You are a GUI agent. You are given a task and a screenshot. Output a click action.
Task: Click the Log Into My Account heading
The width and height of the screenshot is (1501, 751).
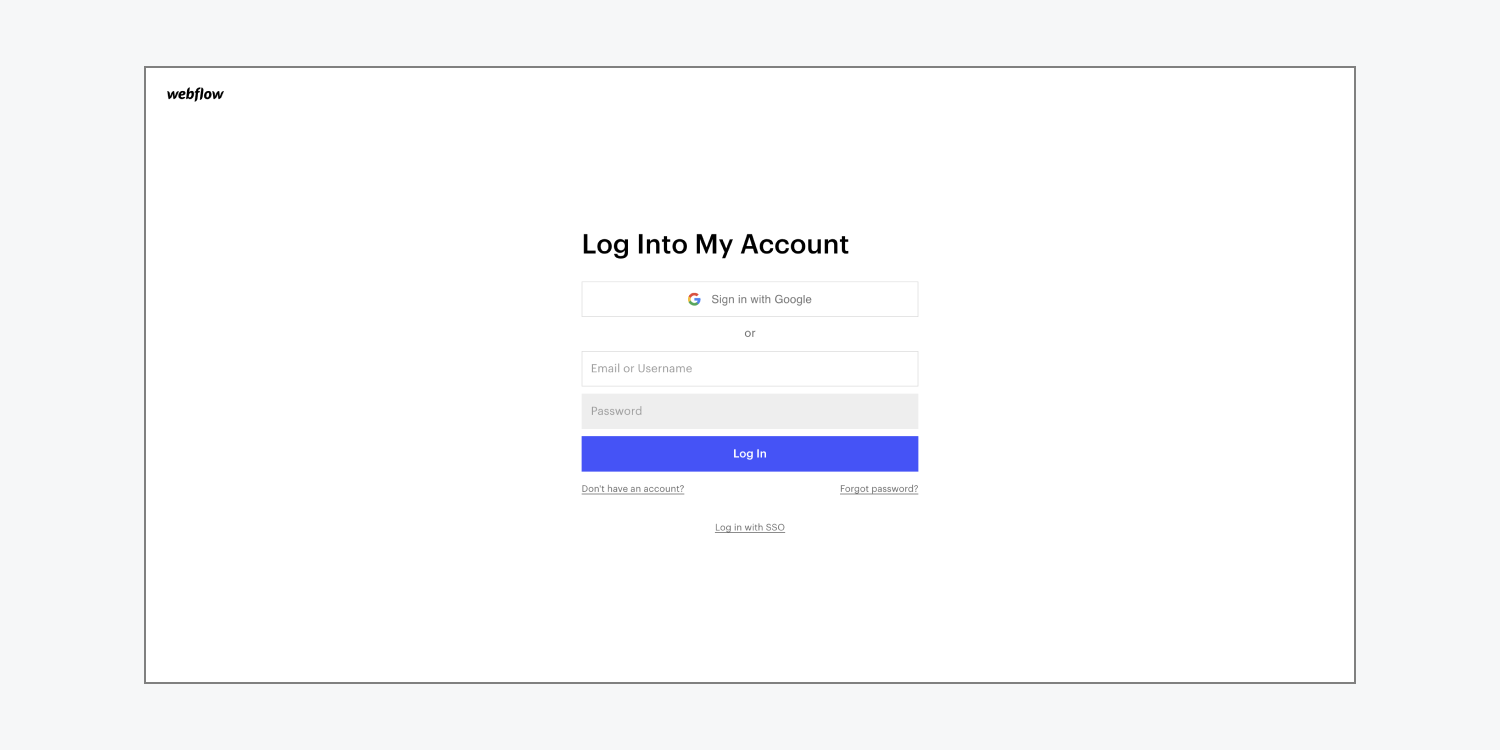pyautogui.click(x=715, y=244)
